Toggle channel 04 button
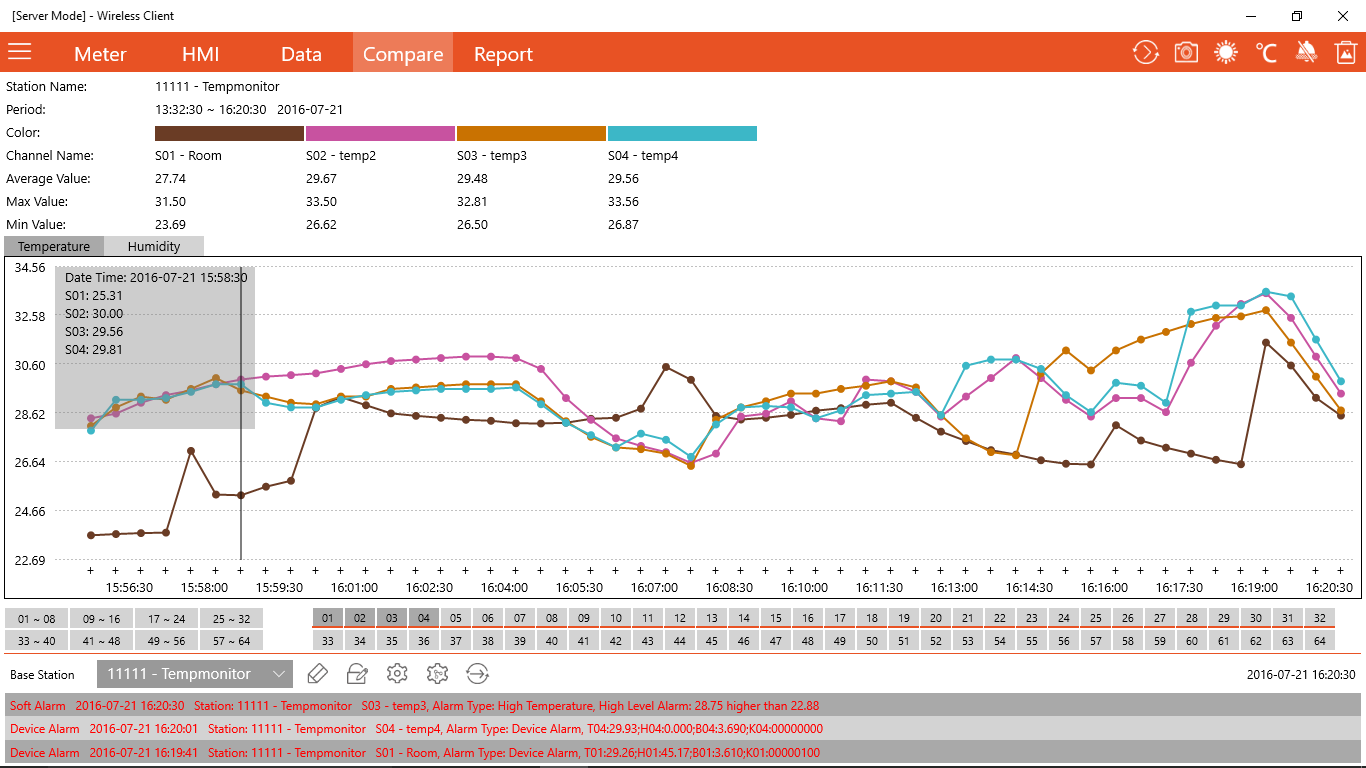The width and height of the screenshot is (1366, 768). (424, 618)
